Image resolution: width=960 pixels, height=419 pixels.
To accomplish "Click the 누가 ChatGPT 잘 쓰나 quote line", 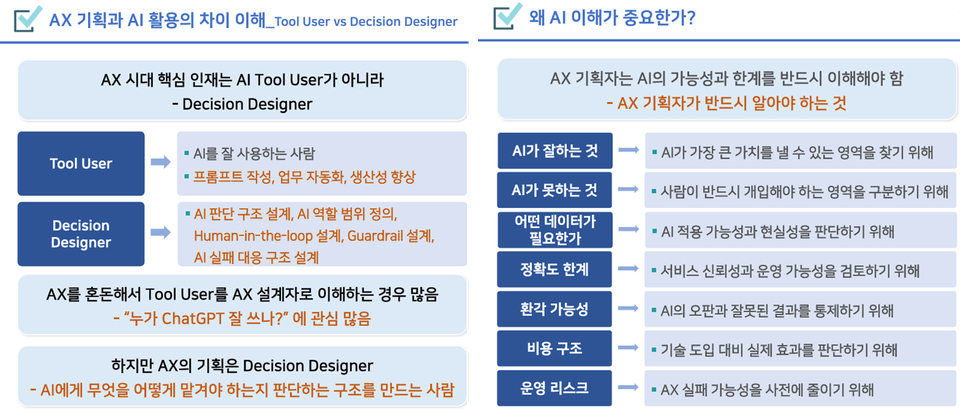I will coord(242,318).
